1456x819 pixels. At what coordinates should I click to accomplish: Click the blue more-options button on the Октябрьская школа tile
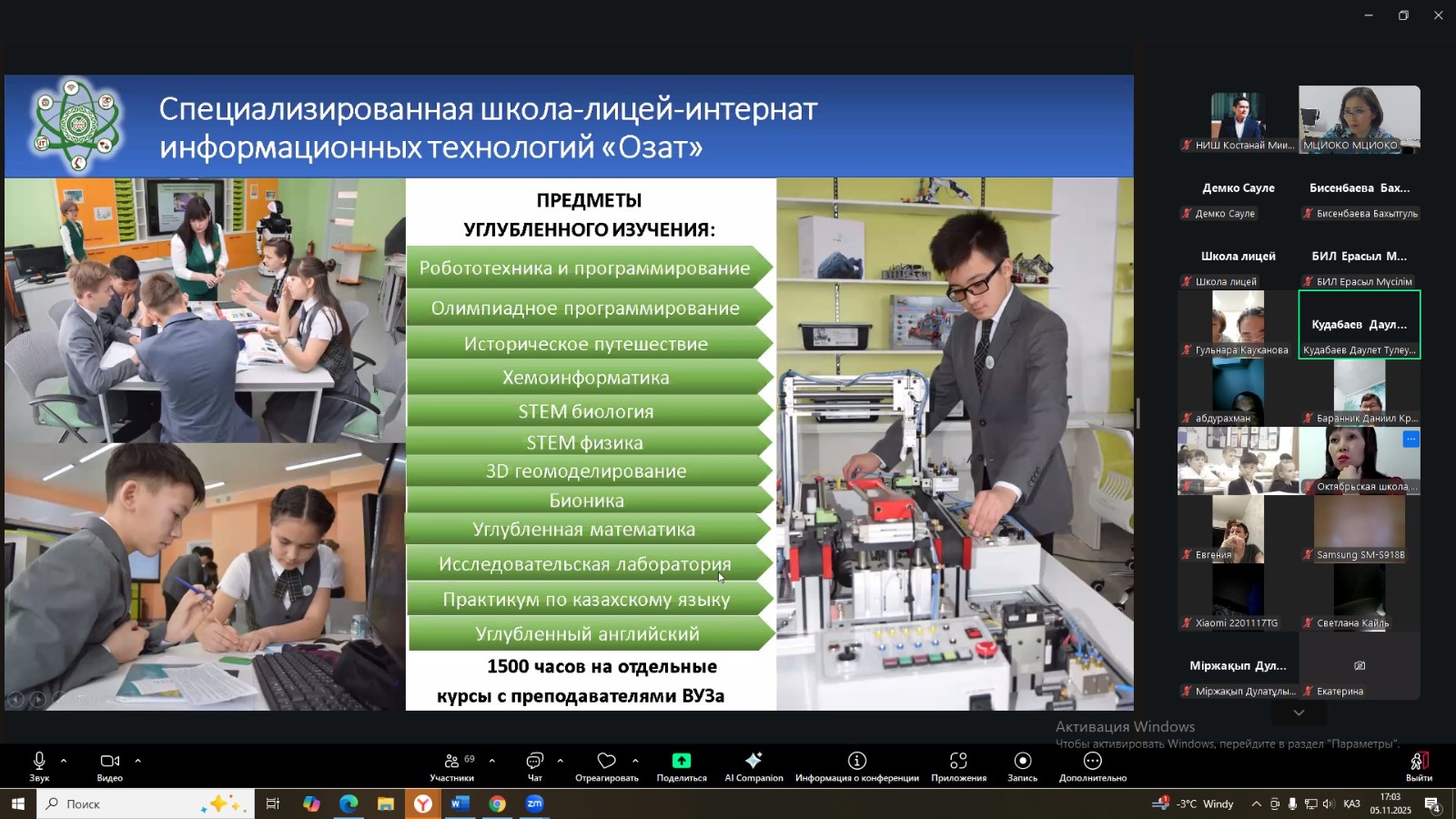[1410, 440]
